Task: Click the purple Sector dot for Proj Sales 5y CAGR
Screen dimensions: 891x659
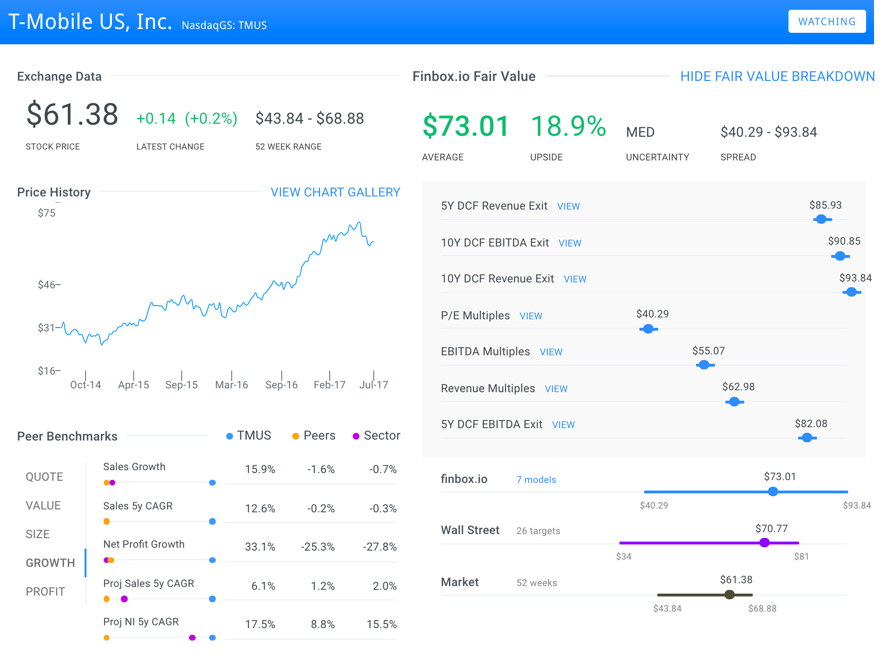Action: click(x=124, y=599)
